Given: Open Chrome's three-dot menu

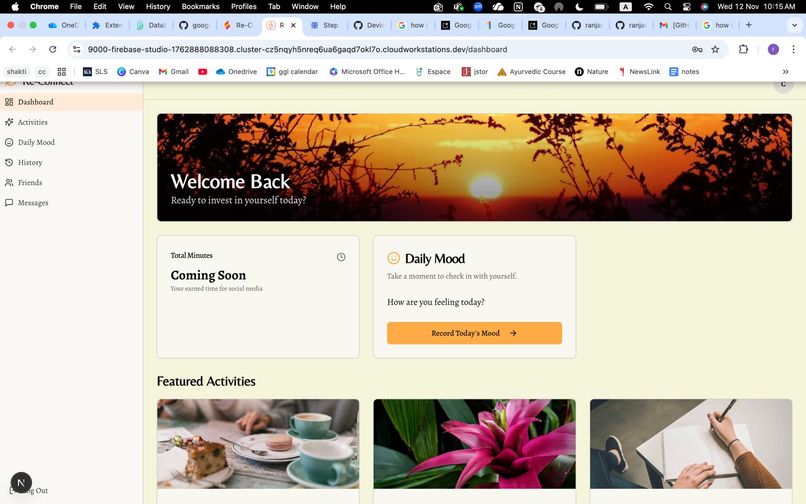Looking at the screenshot, I should coord(793,49).
